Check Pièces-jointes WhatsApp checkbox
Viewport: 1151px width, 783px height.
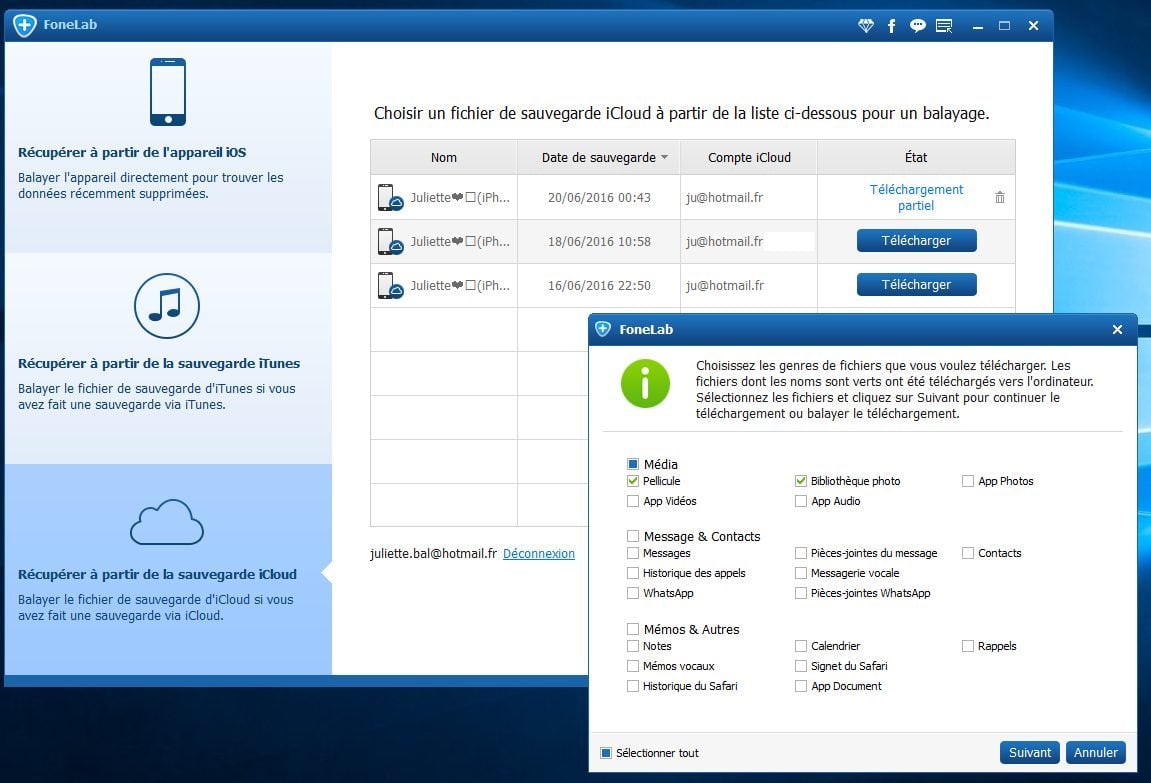coord(801,592)
